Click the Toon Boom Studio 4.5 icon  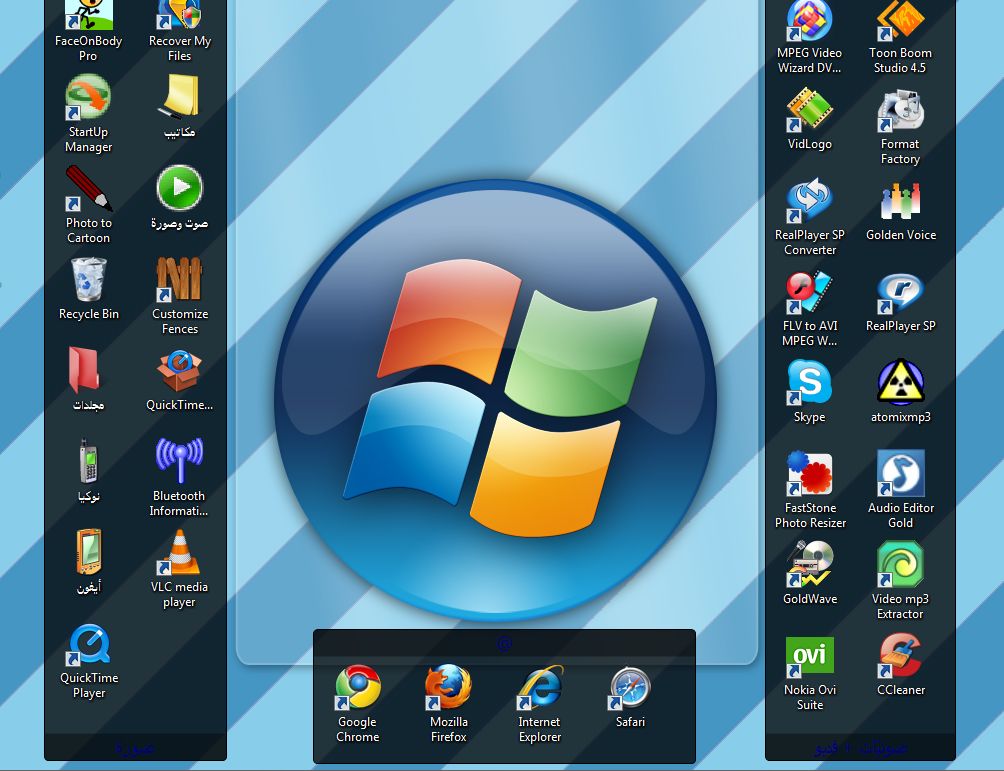[900, 20]
